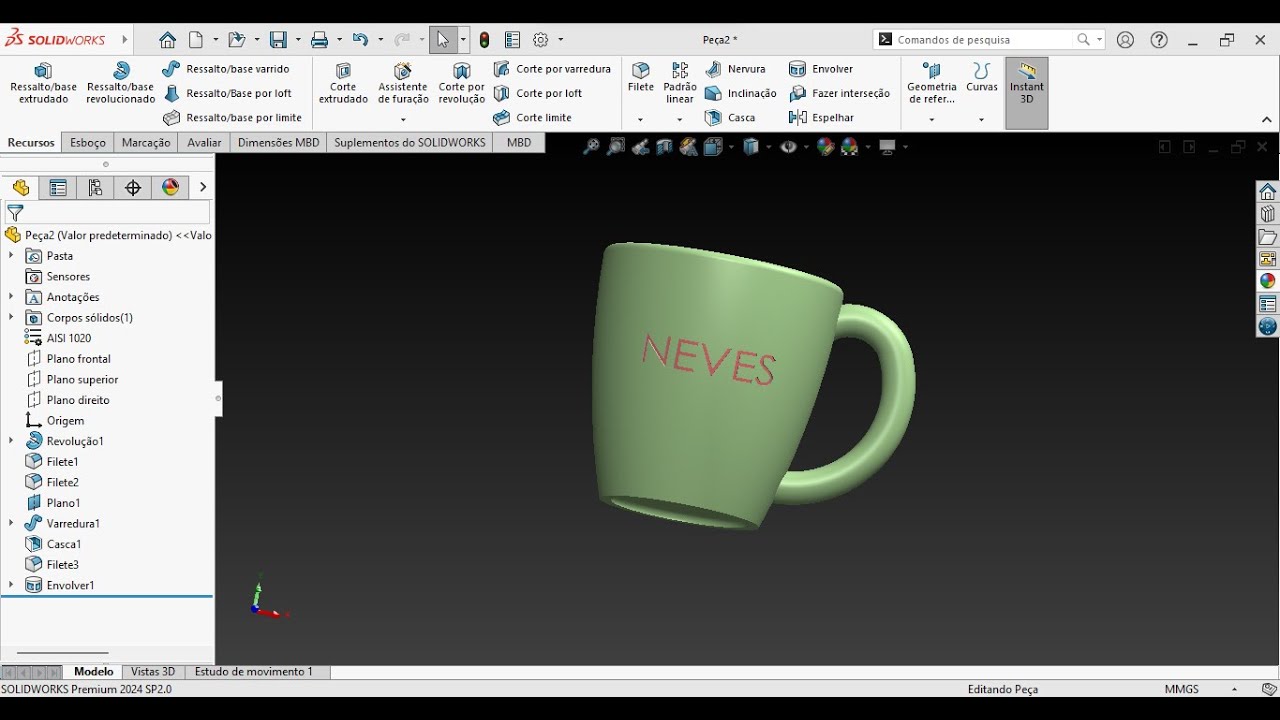The width and height of the screenshot is (1280, 720).
Task: Open the PropertyManager tab icon
Action: point(58,187)
